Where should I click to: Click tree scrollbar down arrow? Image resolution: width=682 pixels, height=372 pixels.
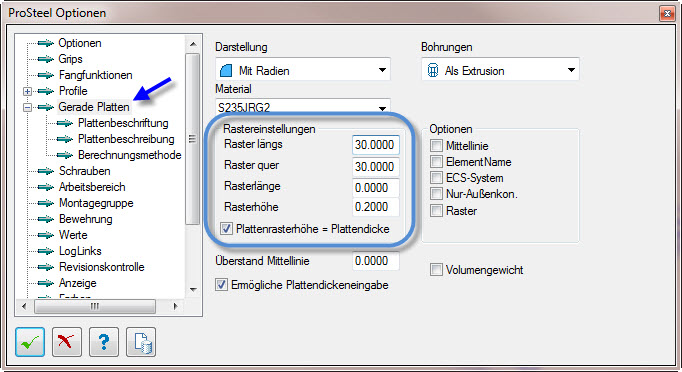[193, 290]
